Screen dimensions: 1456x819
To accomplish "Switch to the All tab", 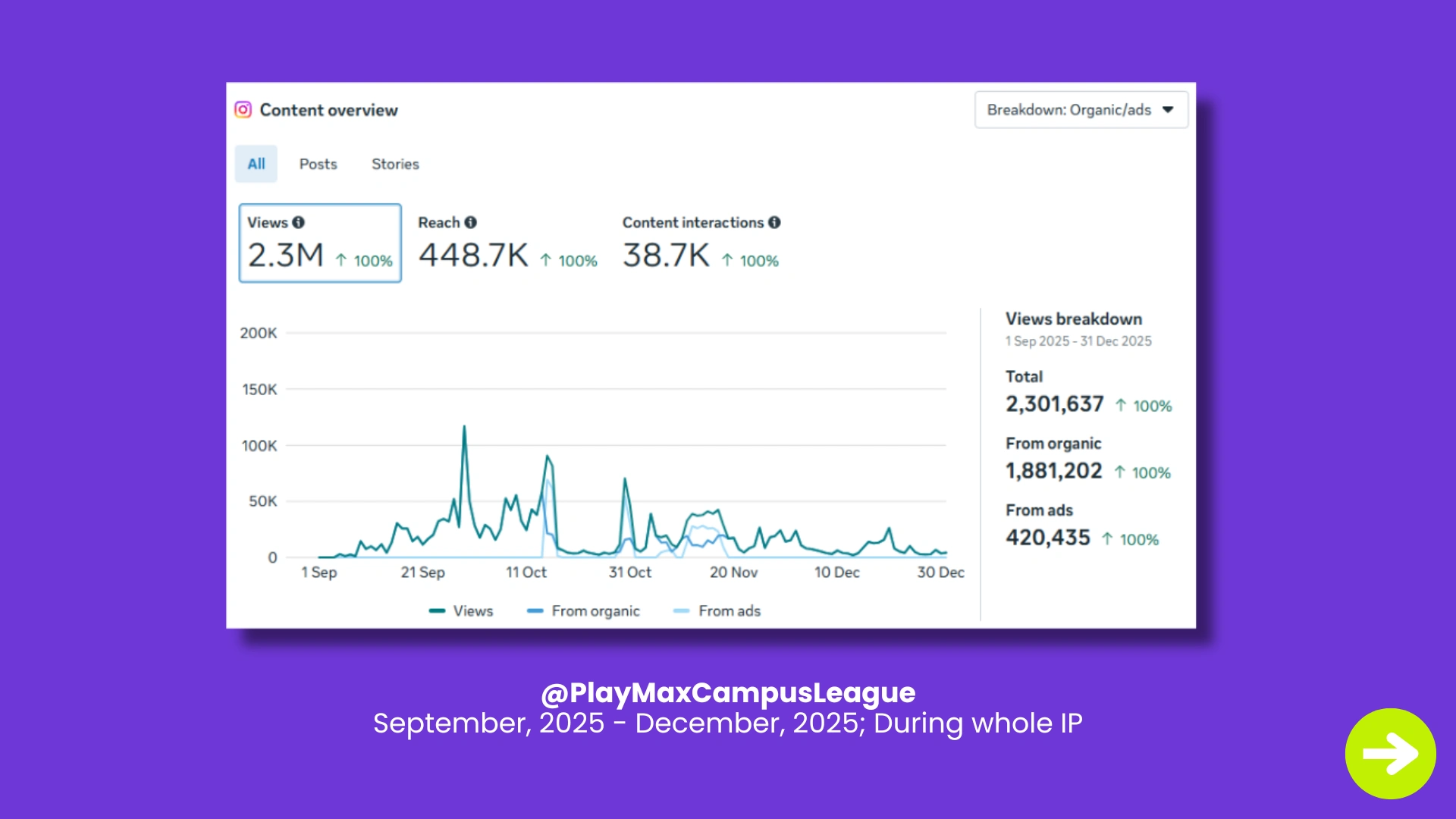I will pos(256,164).
